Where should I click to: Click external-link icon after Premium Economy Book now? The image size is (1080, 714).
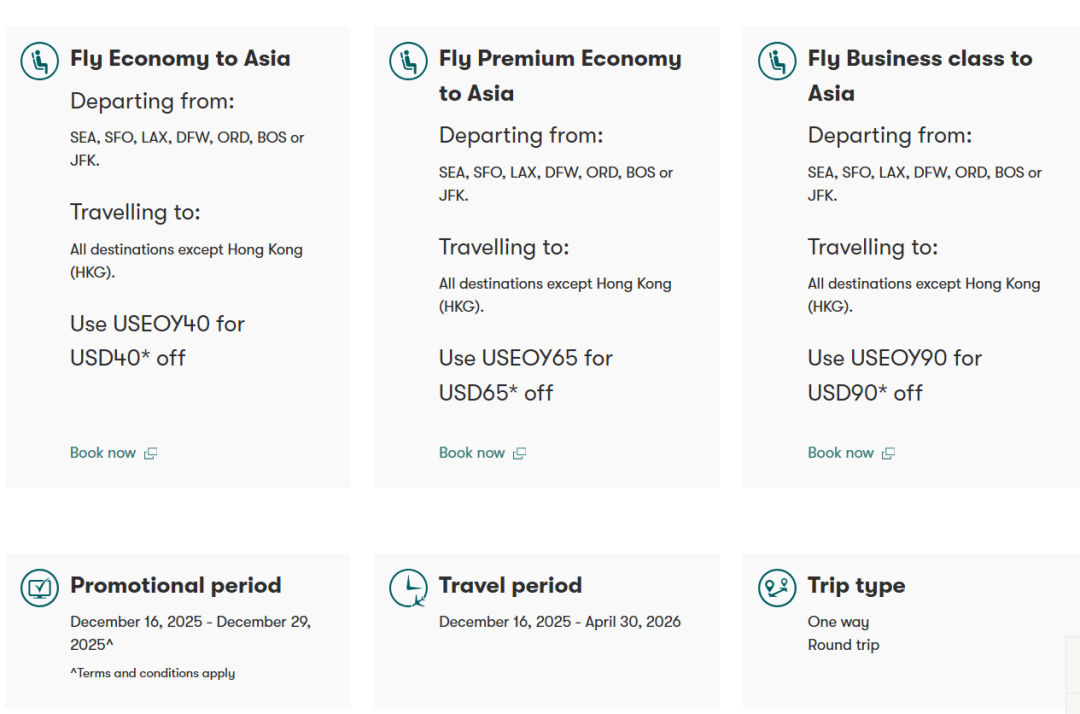(x=519, y=453)
